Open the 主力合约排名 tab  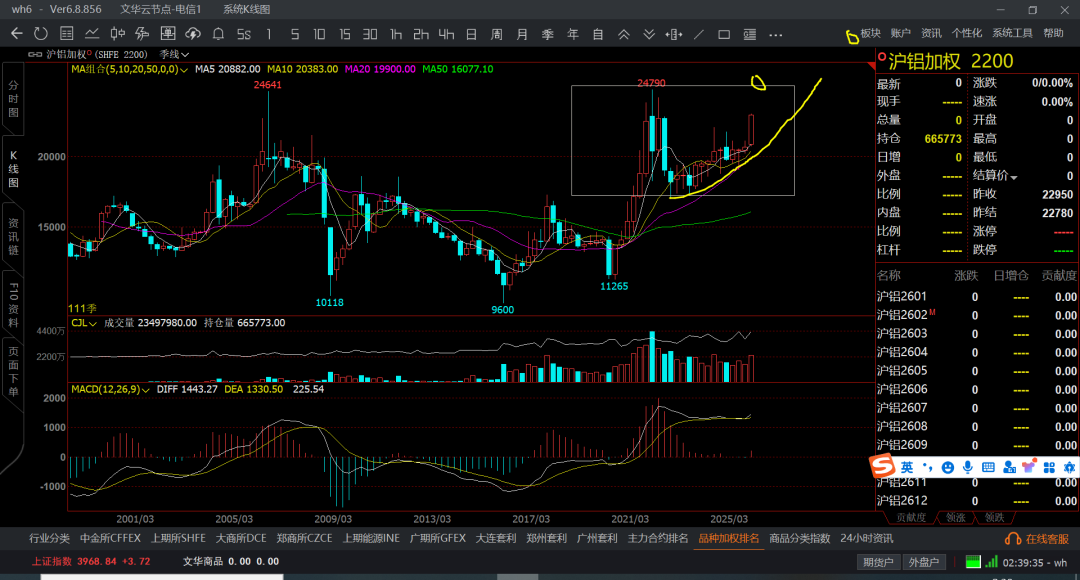(x=658, y=539)
